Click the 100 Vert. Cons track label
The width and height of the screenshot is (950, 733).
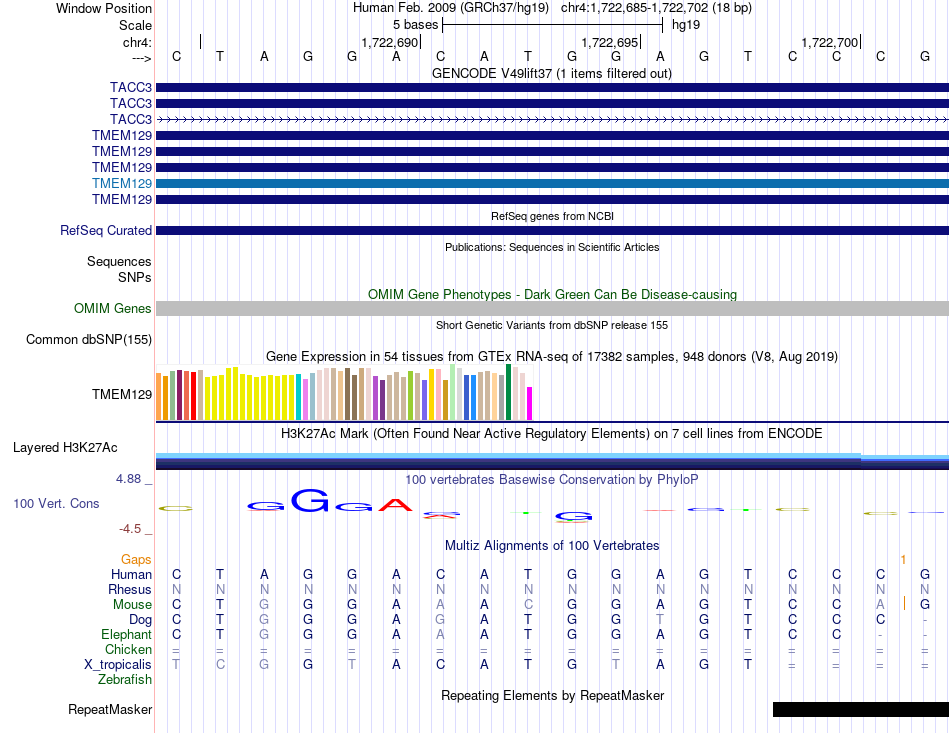click(x=56, y=503)
